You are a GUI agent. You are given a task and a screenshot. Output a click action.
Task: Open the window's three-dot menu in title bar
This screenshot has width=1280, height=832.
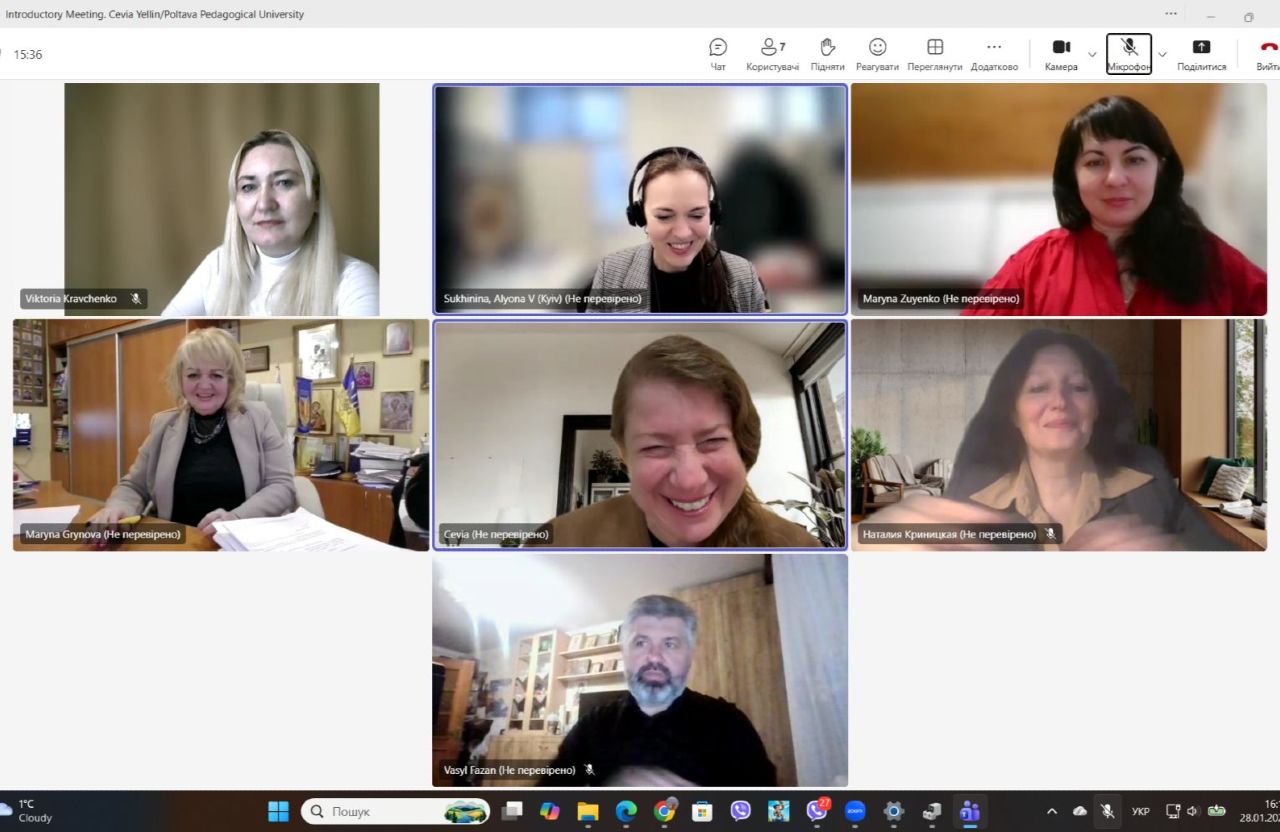(x=1171, y=14)
